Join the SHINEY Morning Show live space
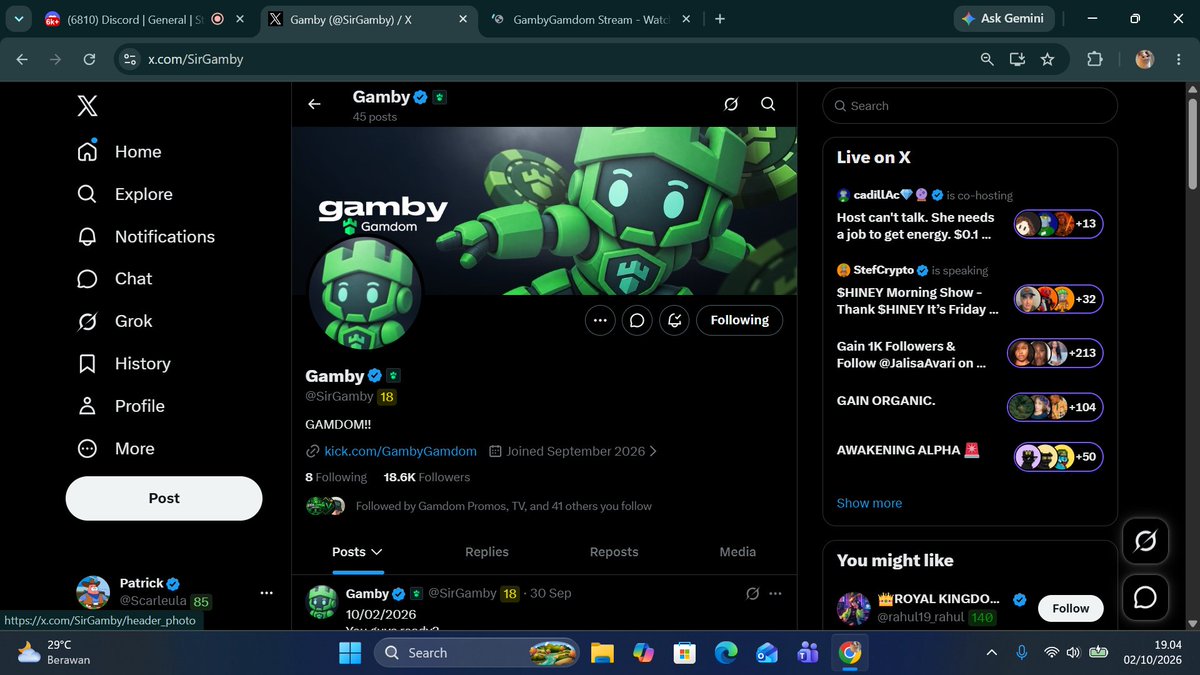This screenshot has height=675, width=1200. click(970, 292)
